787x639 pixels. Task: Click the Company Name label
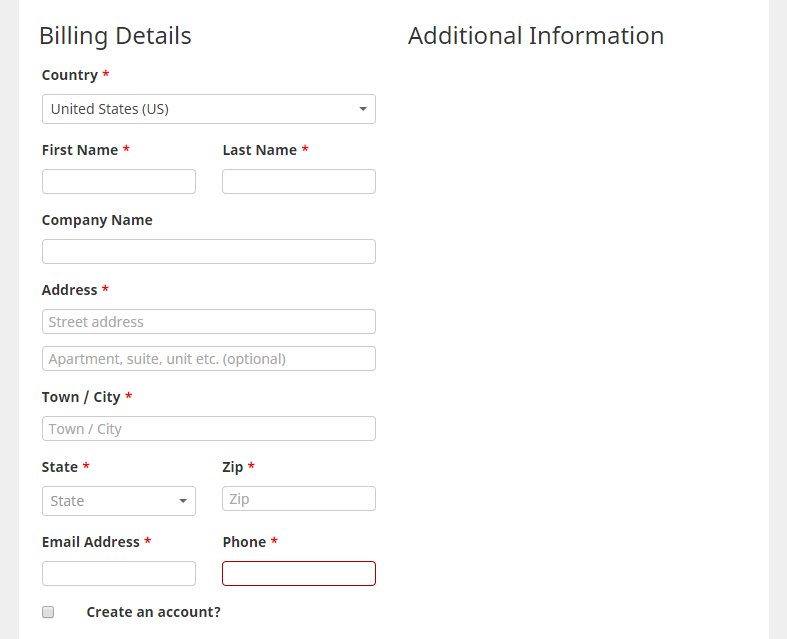click(x=97, y=220)
